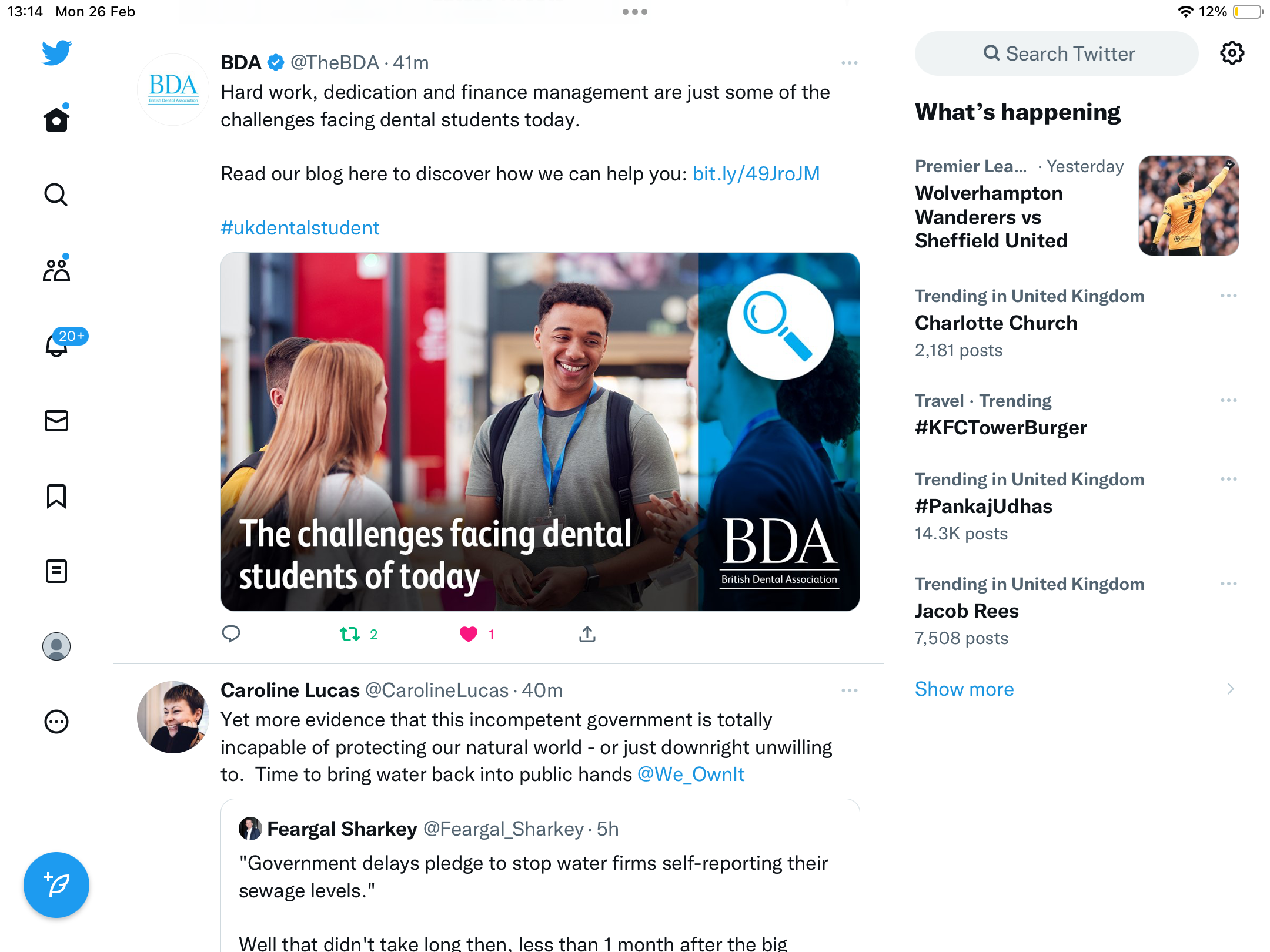This screenshot has height=952, width=1270.
Task: Open More options circle icon in sidebar
Action: click(56, 722)
